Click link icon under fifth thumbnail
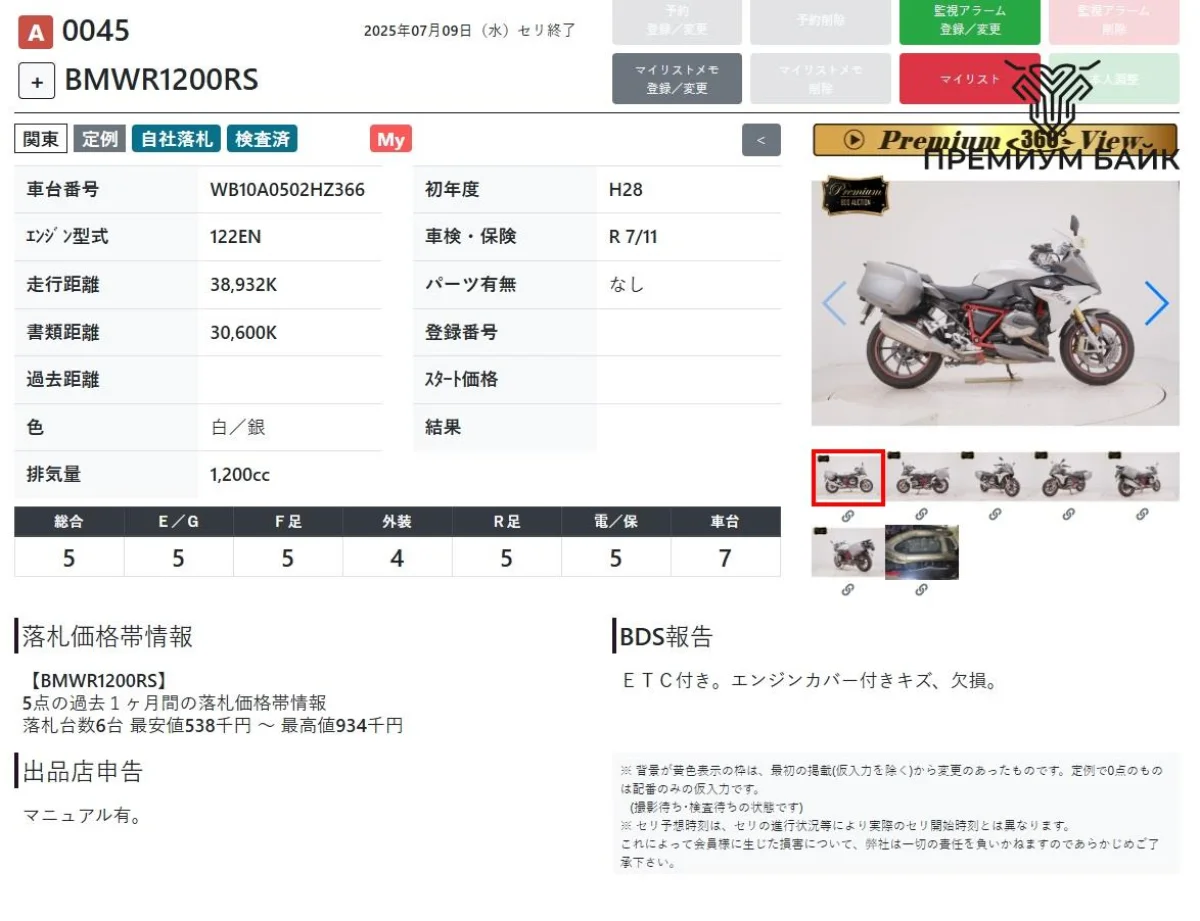 (1142, 515)
